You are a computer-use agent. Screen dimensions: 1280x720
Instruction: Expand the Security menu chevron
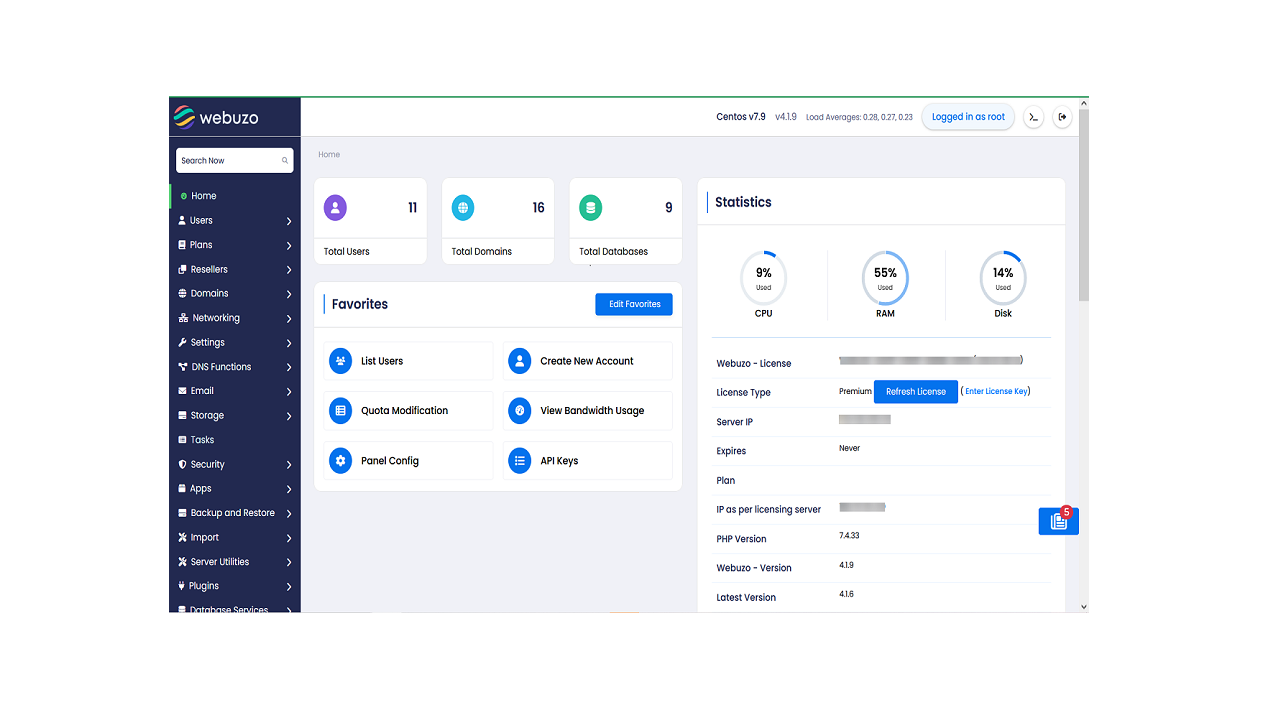[x=289, y=465]
